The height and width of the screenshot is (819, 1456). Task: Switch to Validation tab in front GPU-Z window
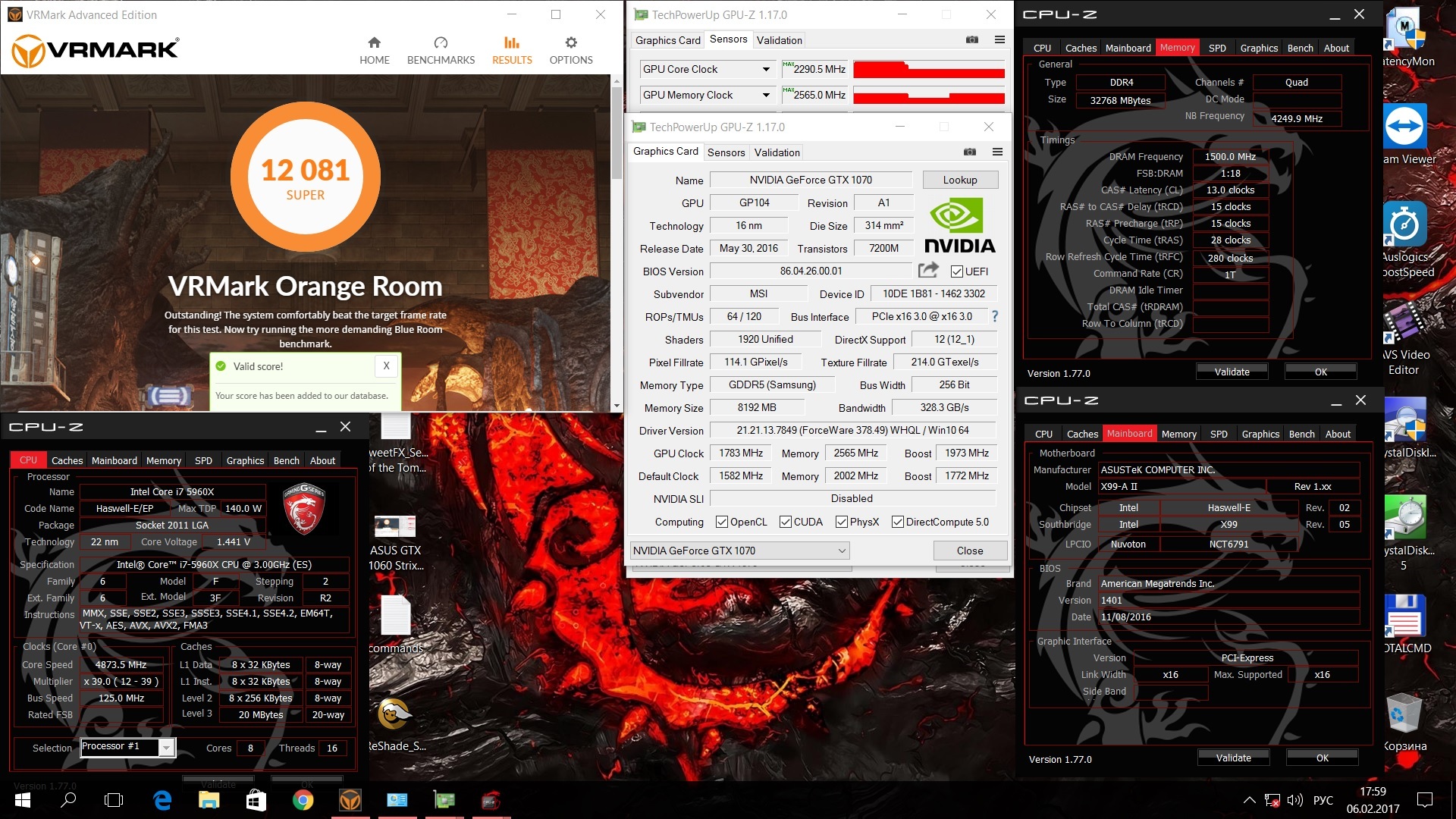click(x=777, y=152)
